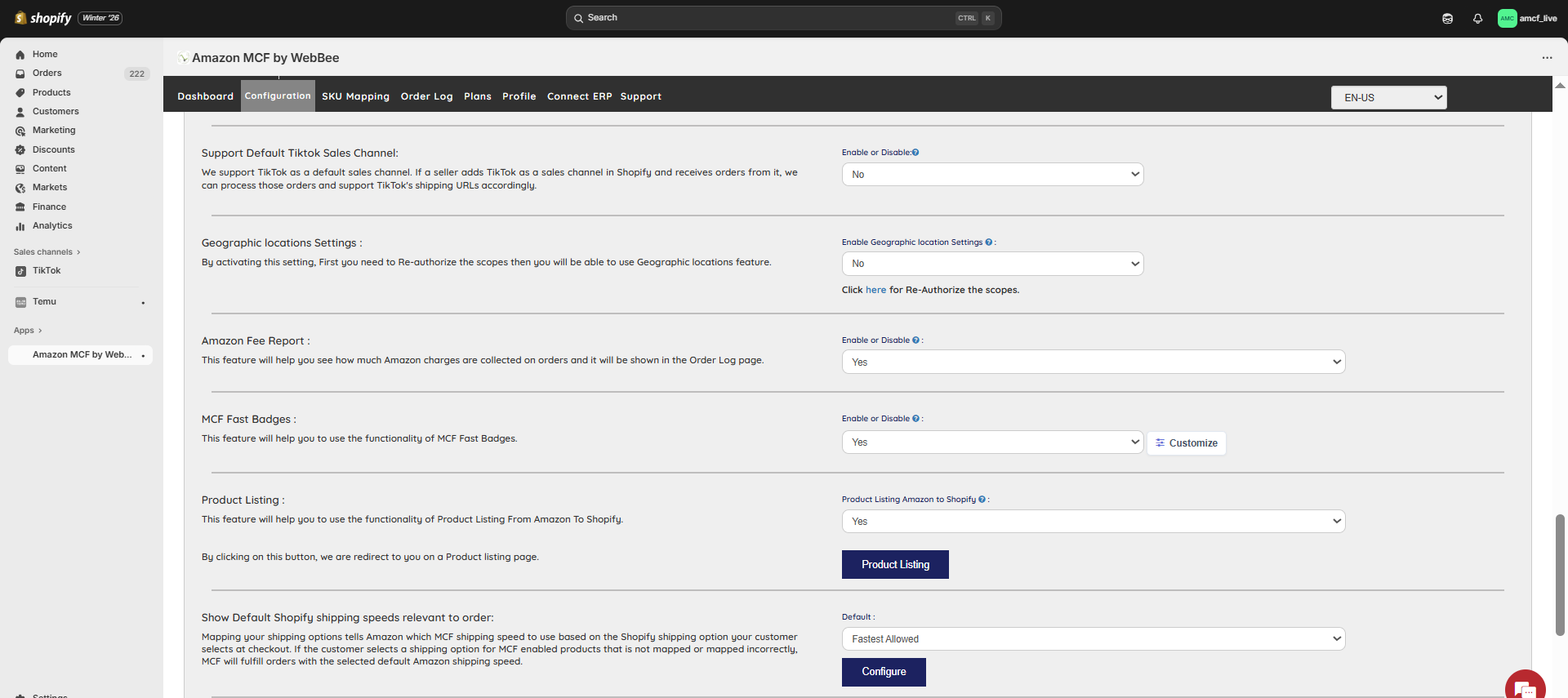Open the Fastest Allowed shipping speed dropdown
The width and height of the screenshot is (1568, 698).
[x=1093, y=639]
